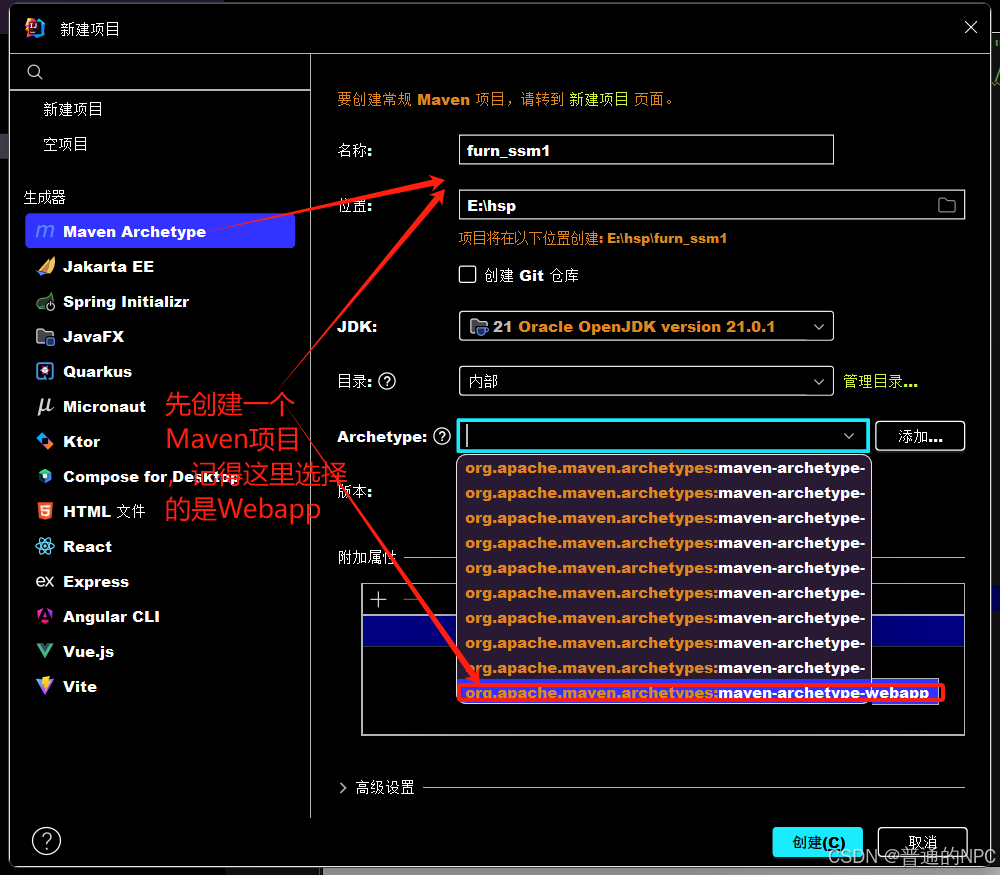Click the IntelliJ IDEA logo
1000x875 pixels.
click(36, 28)
